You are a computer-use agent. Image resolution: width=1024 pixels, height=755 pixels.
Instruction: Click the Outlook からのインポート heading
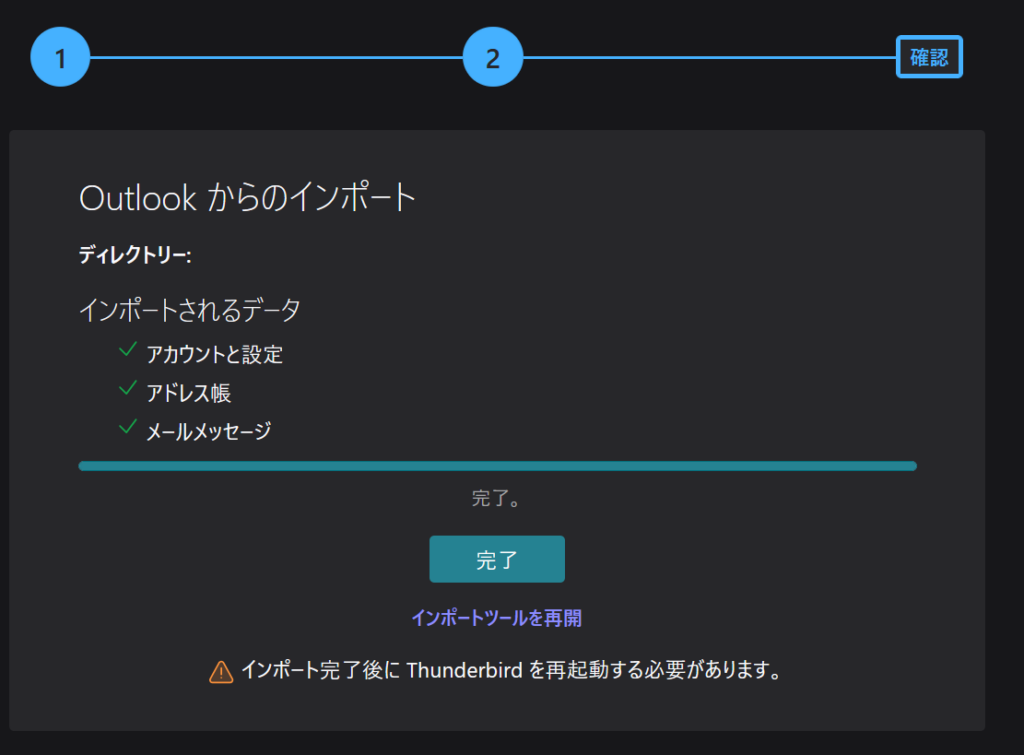[247, 198]
